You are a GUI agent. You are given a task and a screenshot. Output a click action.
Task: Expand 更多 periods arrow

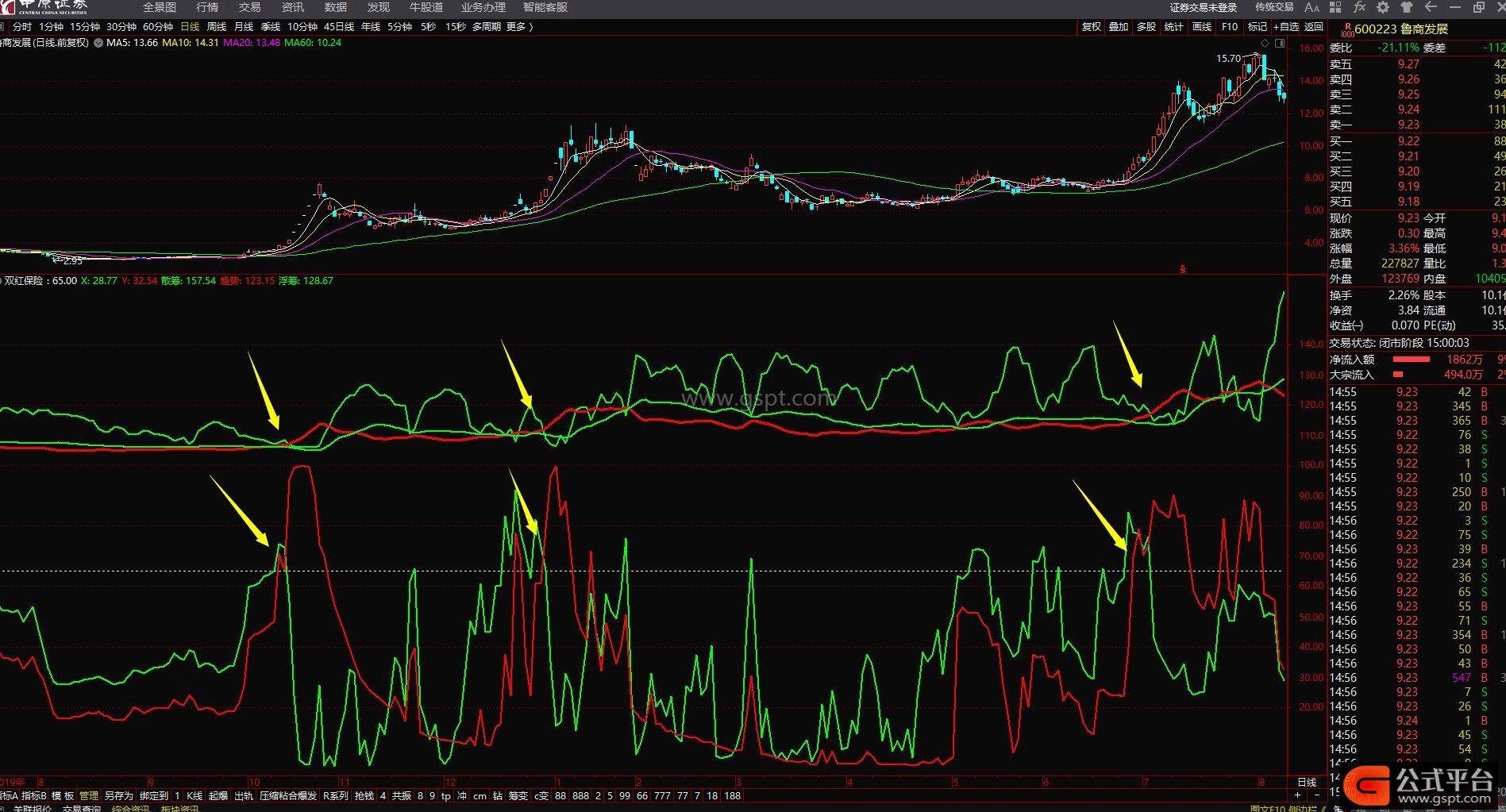pyautogui.click(x=530, y=27)
